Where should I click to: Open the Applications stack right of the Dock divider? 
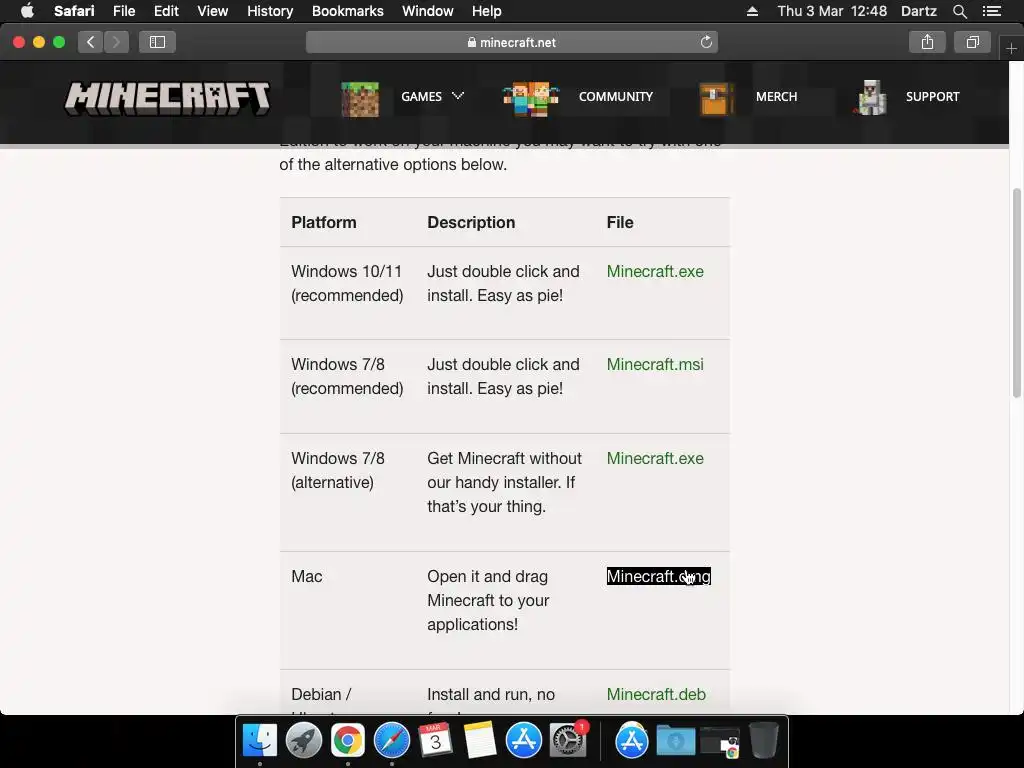(x=632, y=741)
